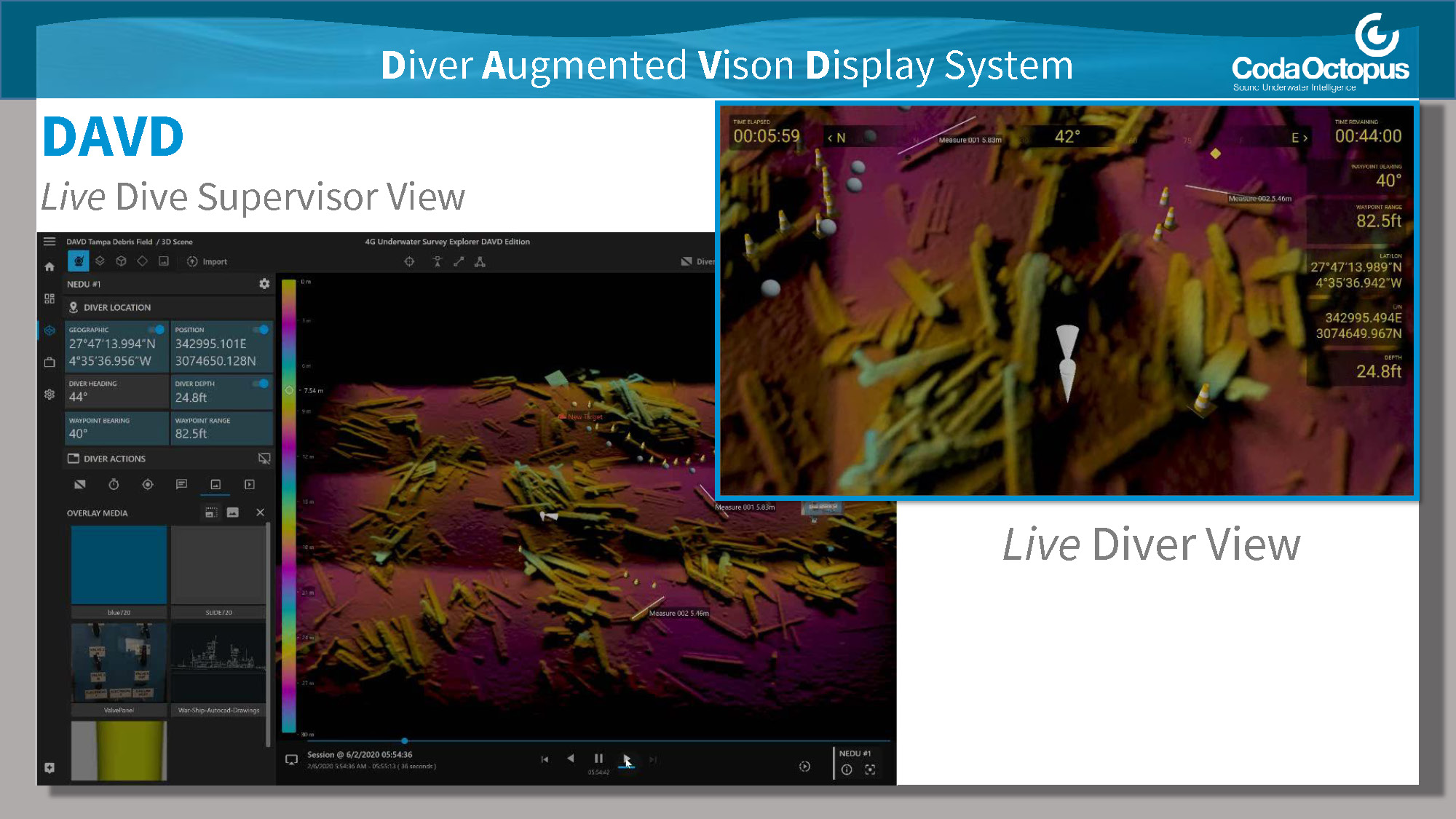Select the ValvePanel overlay thumbnail
Screen dimensions: 1456x819
coord(119,663)
